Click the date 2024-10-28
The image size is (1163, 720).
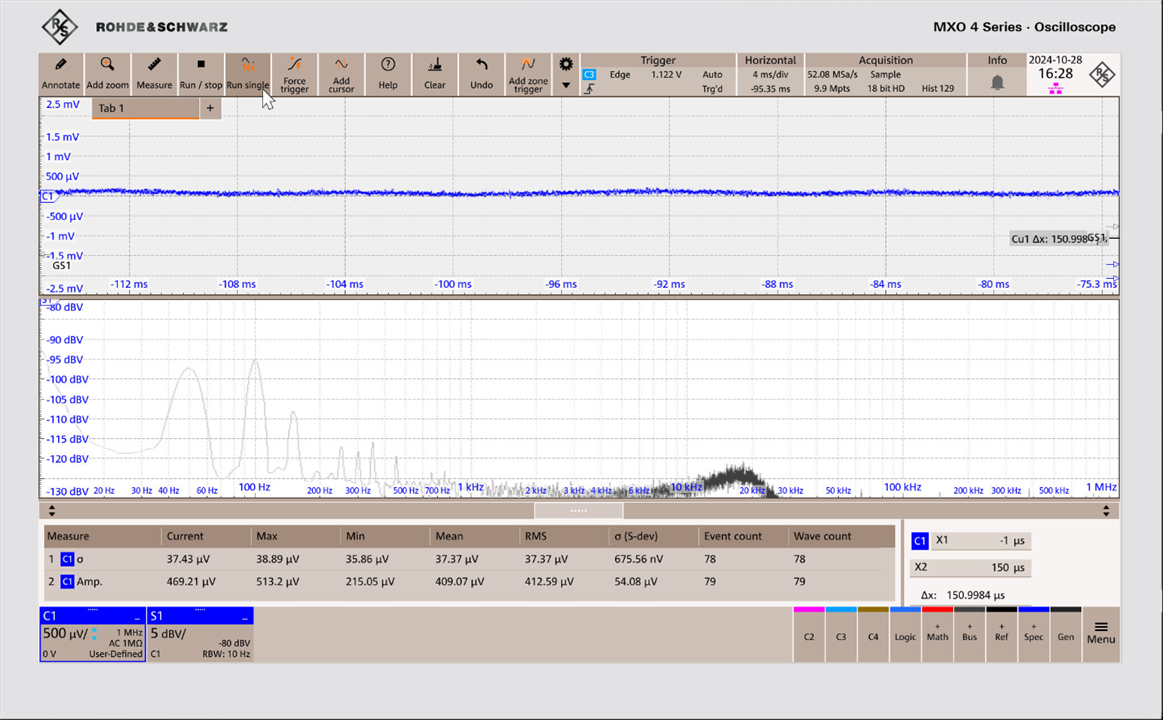pos(1055,60)
